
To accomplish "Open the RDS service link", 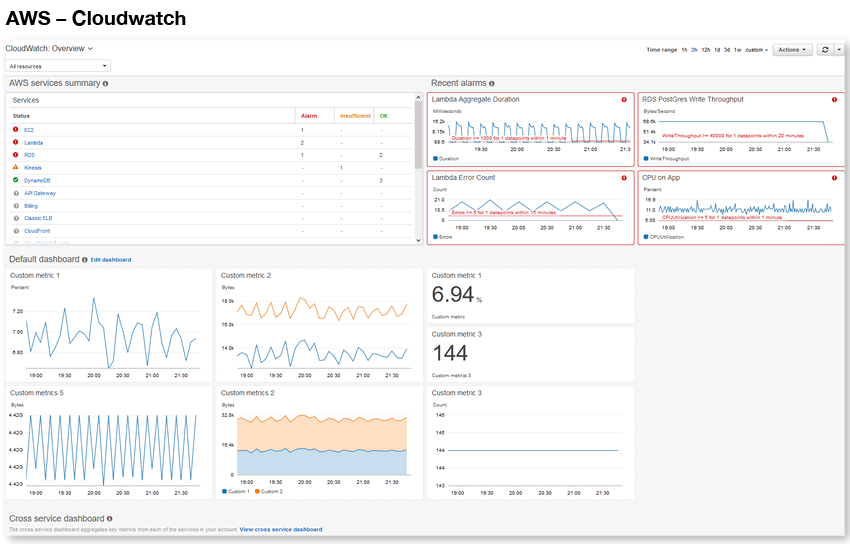I will [29, 155].
